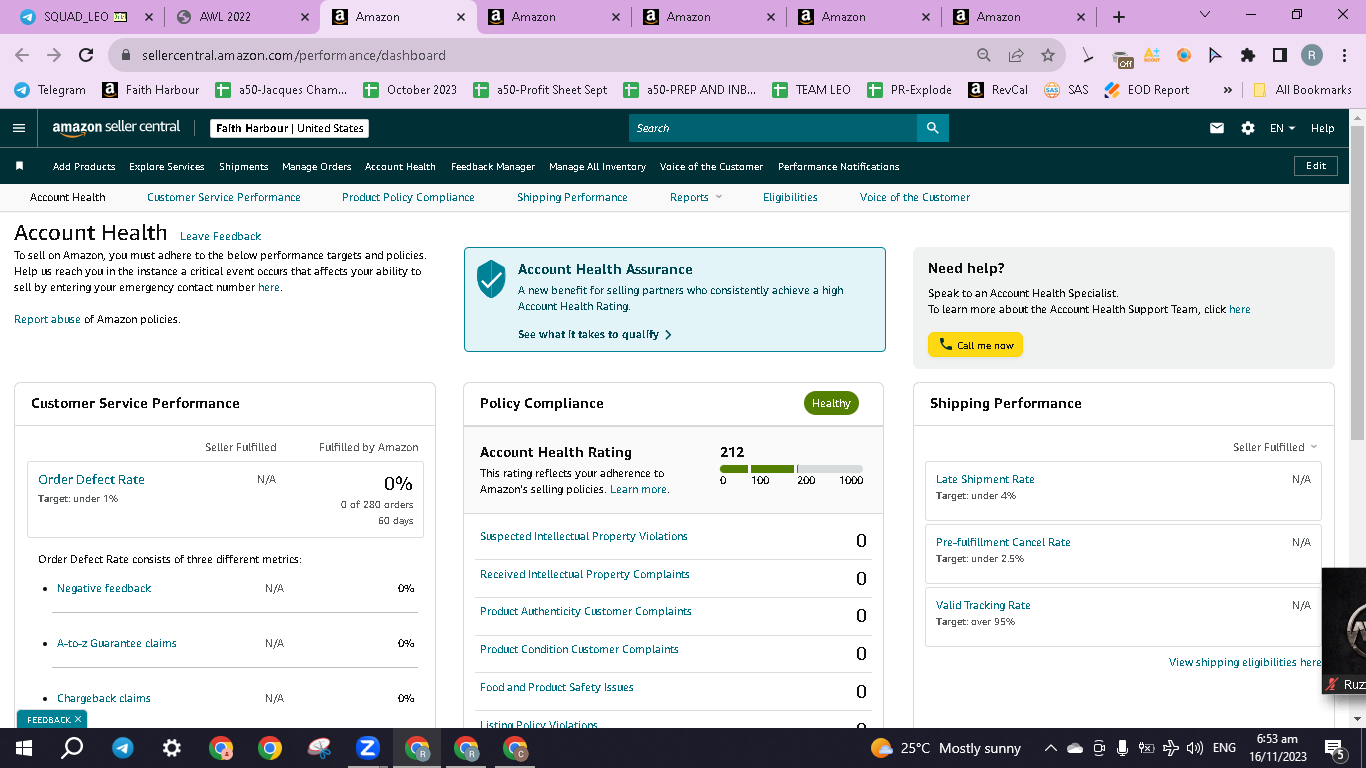Click the Report abuse link
Viewport: 1366px width, 768px height.
click(47, 319)
